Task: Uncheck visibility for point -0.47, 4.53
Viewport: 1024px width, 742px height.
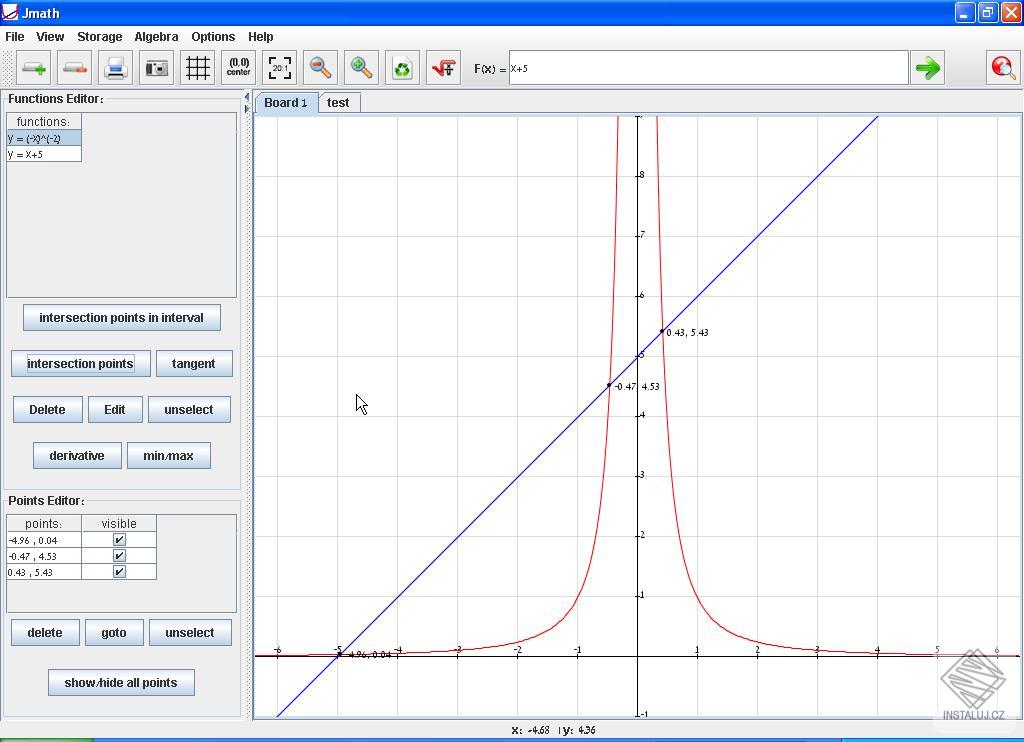Action: (119, 555)
